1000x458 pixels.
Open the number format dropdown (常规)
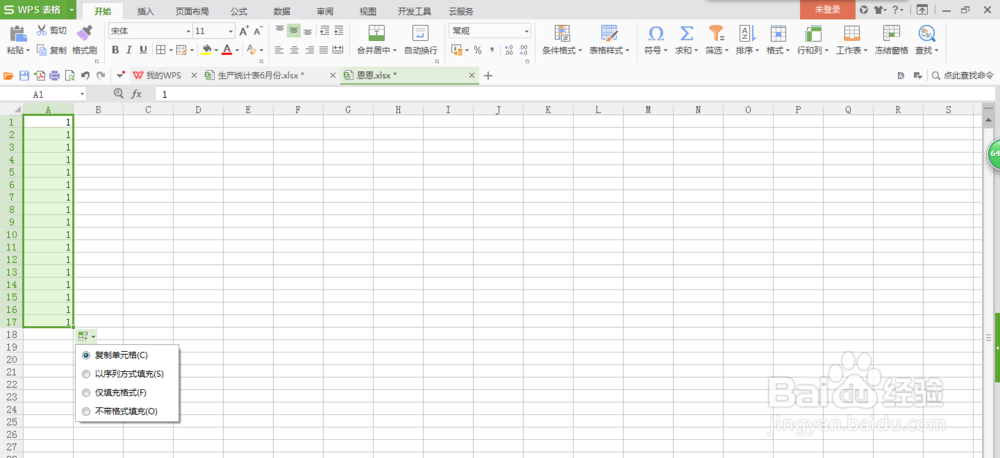click(x=527, y=31)
